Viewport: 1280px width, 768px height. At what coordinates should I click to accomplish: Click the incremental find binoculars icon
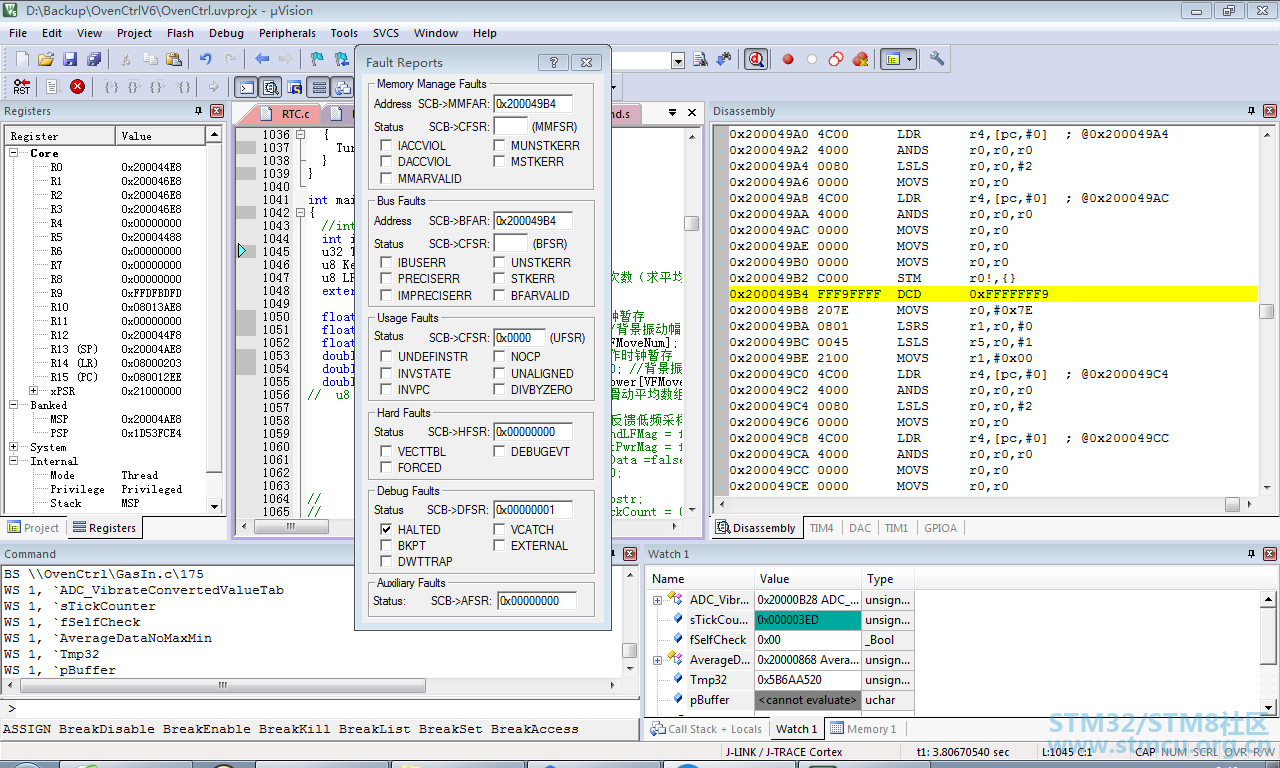click(723, 59)
